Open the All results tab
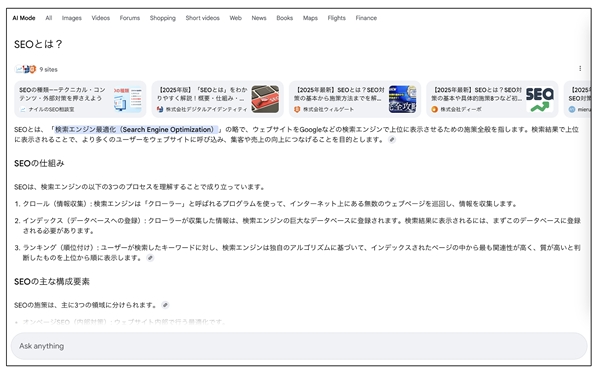The width and height of the screenshot is (598, 373). (48, 18)
